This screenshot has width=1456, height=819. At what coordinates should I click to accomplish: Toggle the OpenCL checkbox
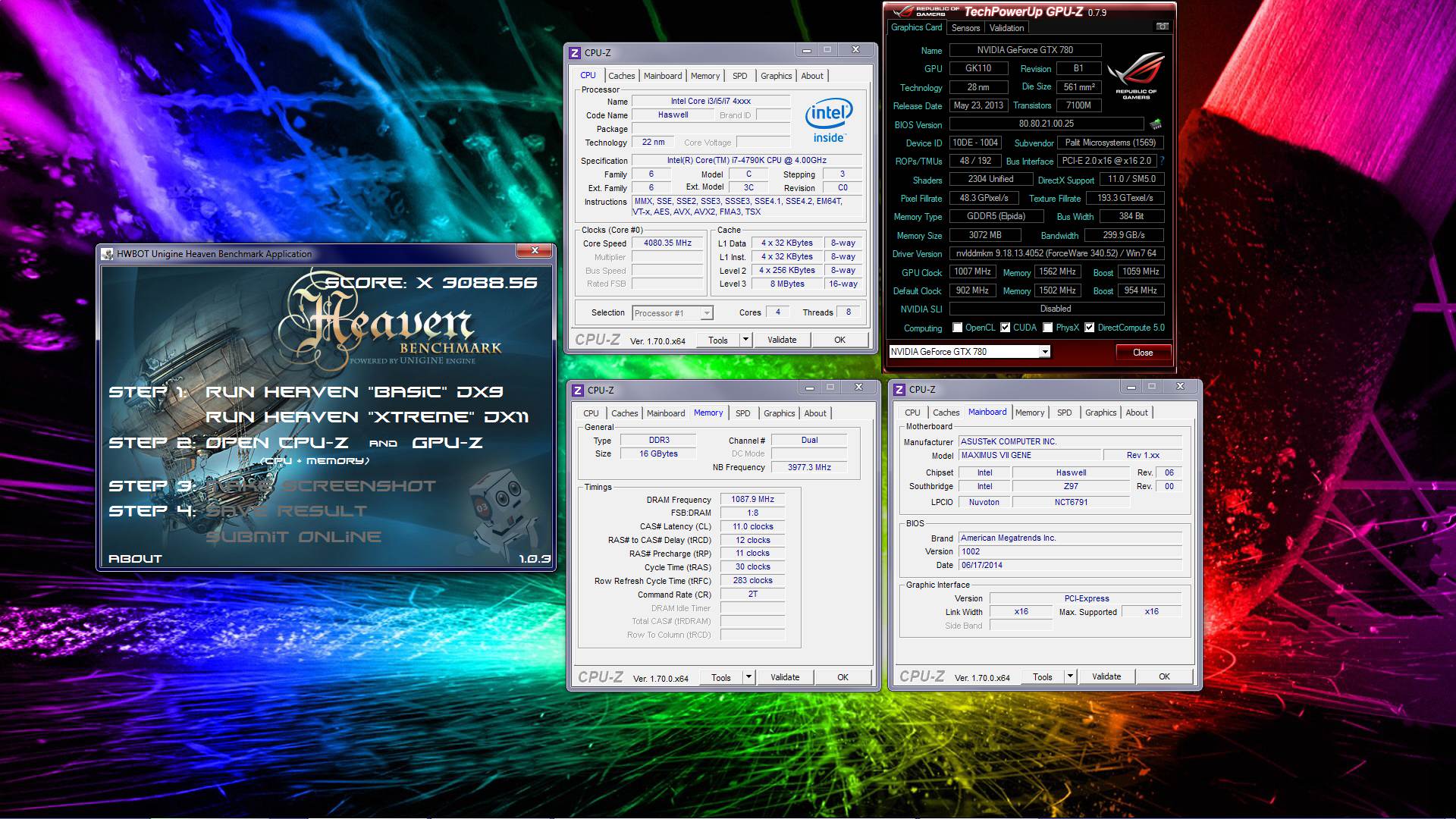coord(958,328)
